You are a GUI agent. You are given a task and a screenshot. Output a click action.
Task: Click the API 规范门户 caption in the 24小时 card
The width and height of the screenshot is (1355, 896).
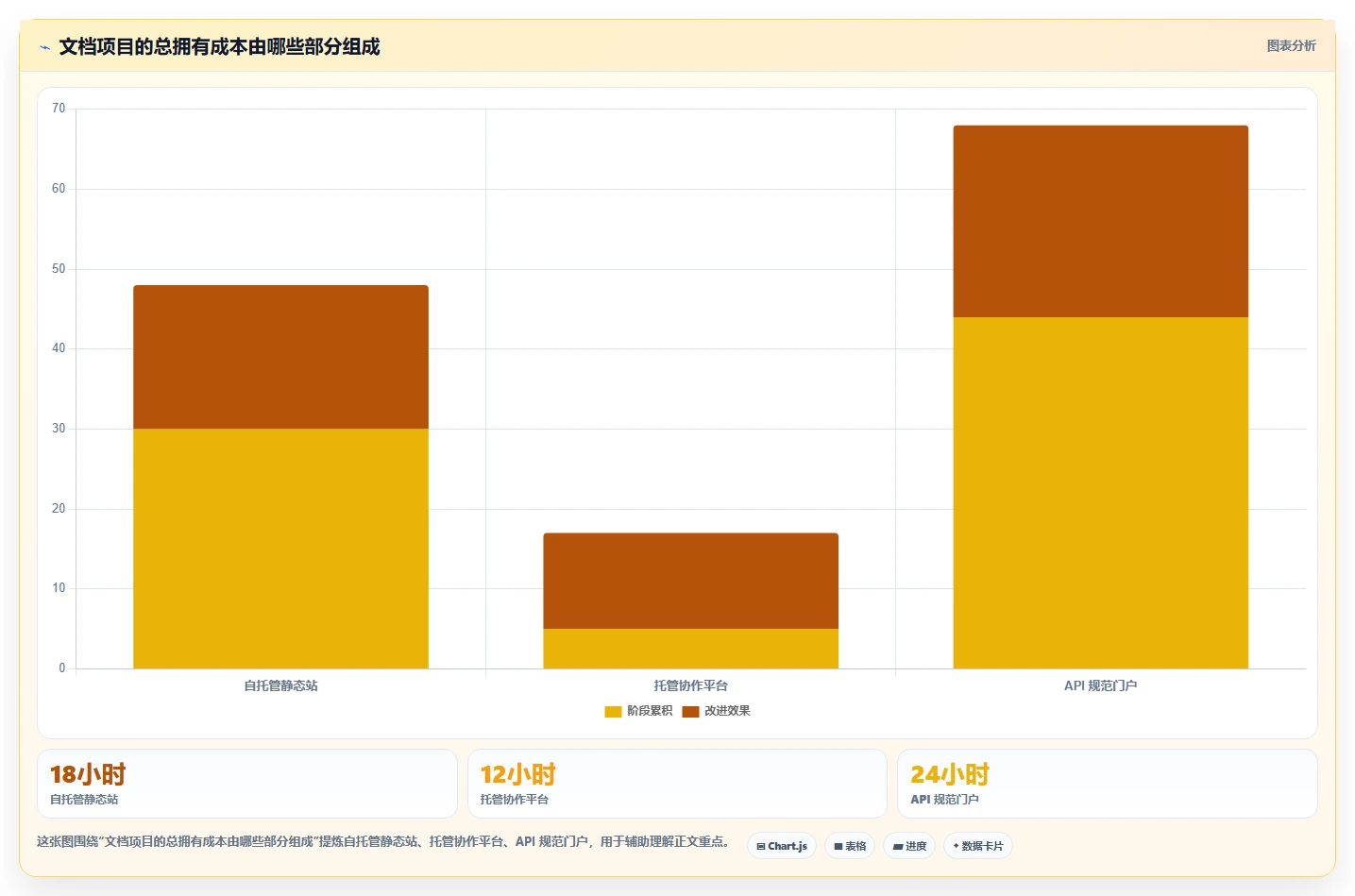click(x=944, y=800)
